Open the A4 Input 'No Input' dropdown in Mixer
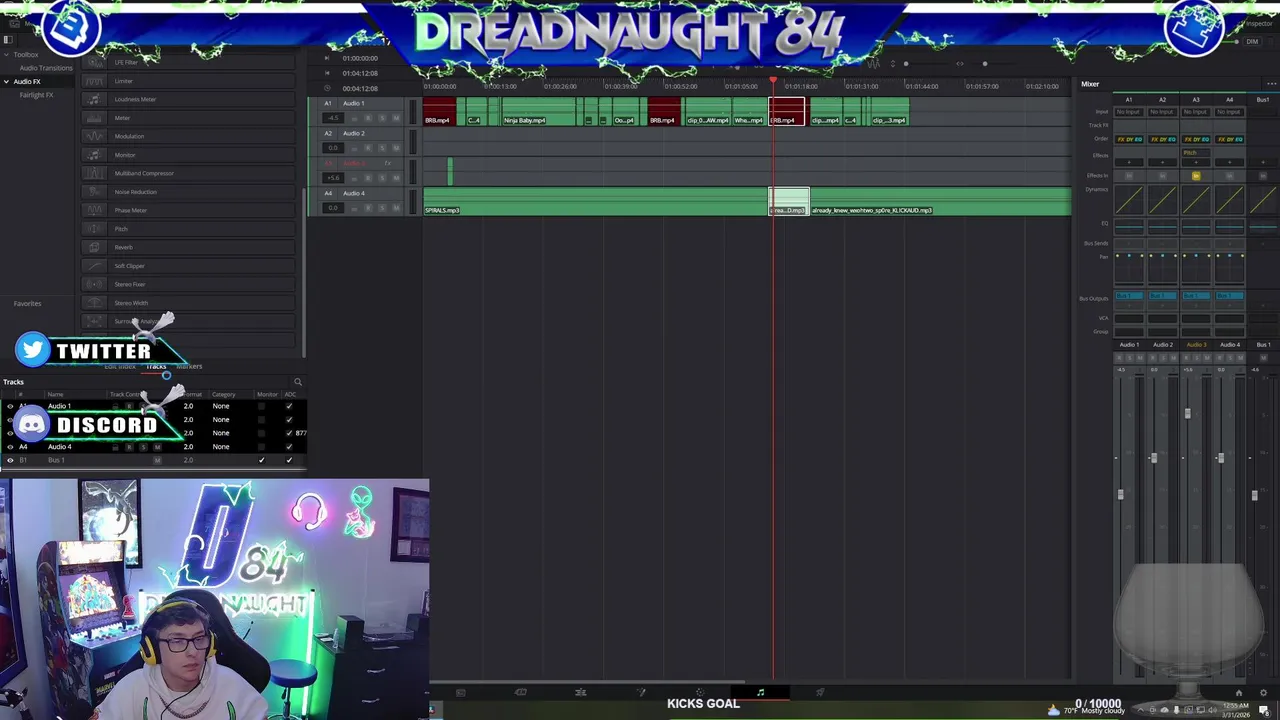This screenshot has height=720, width=1280. coord(1230,112)
